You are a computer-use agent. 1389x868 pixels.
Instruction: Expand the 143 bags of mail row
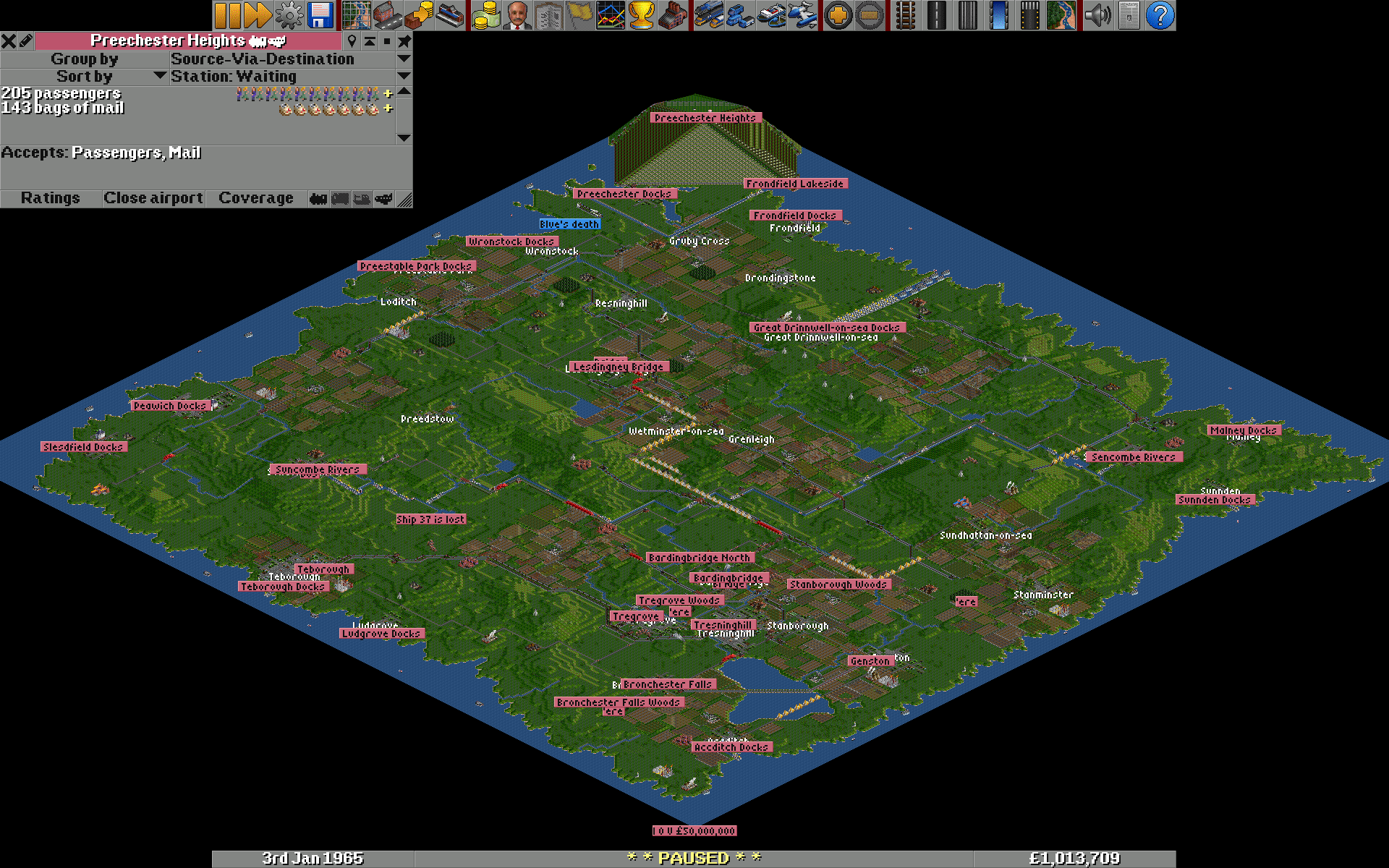388,109
